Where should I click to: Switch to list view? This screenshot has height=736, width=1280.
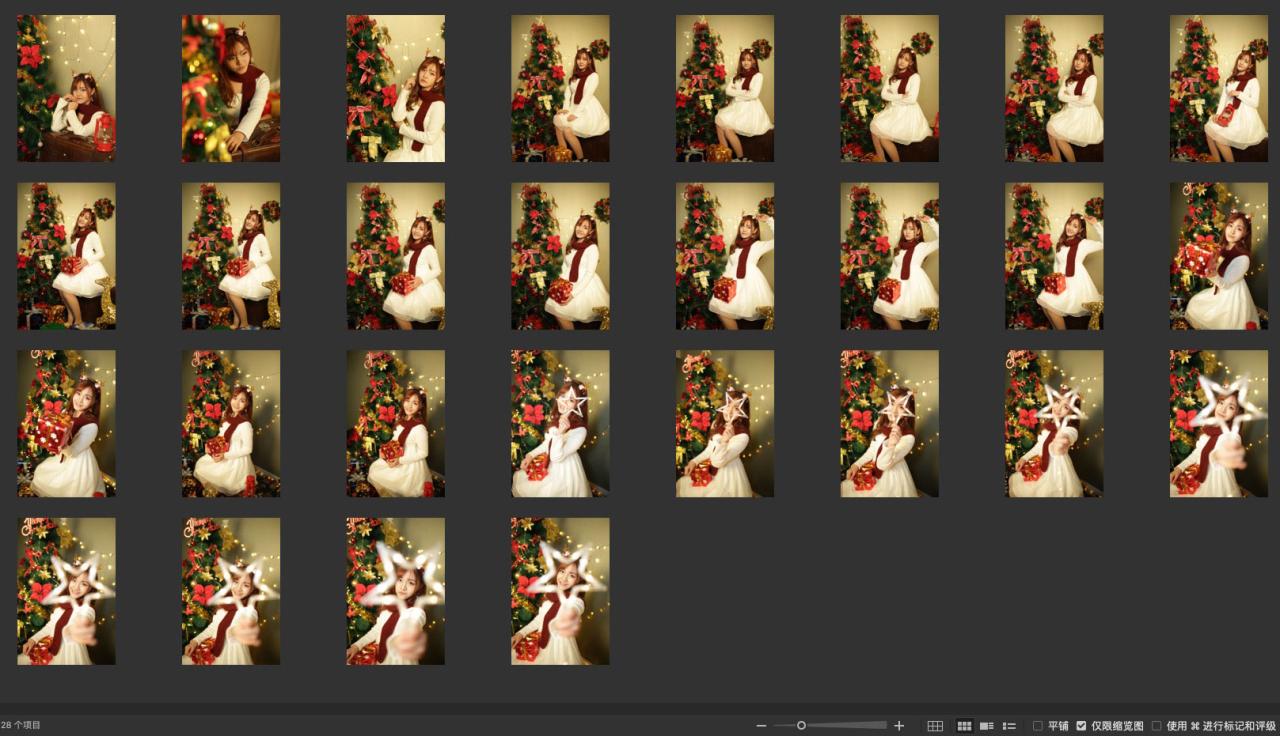click(1009, 726)
